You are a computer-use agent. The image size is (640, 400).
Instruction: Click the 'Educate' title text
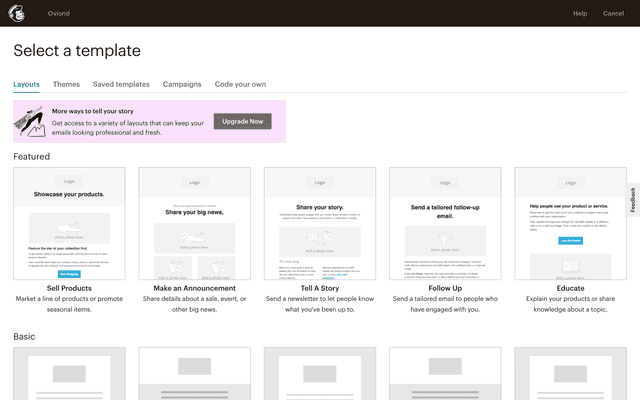pos(571,288)
